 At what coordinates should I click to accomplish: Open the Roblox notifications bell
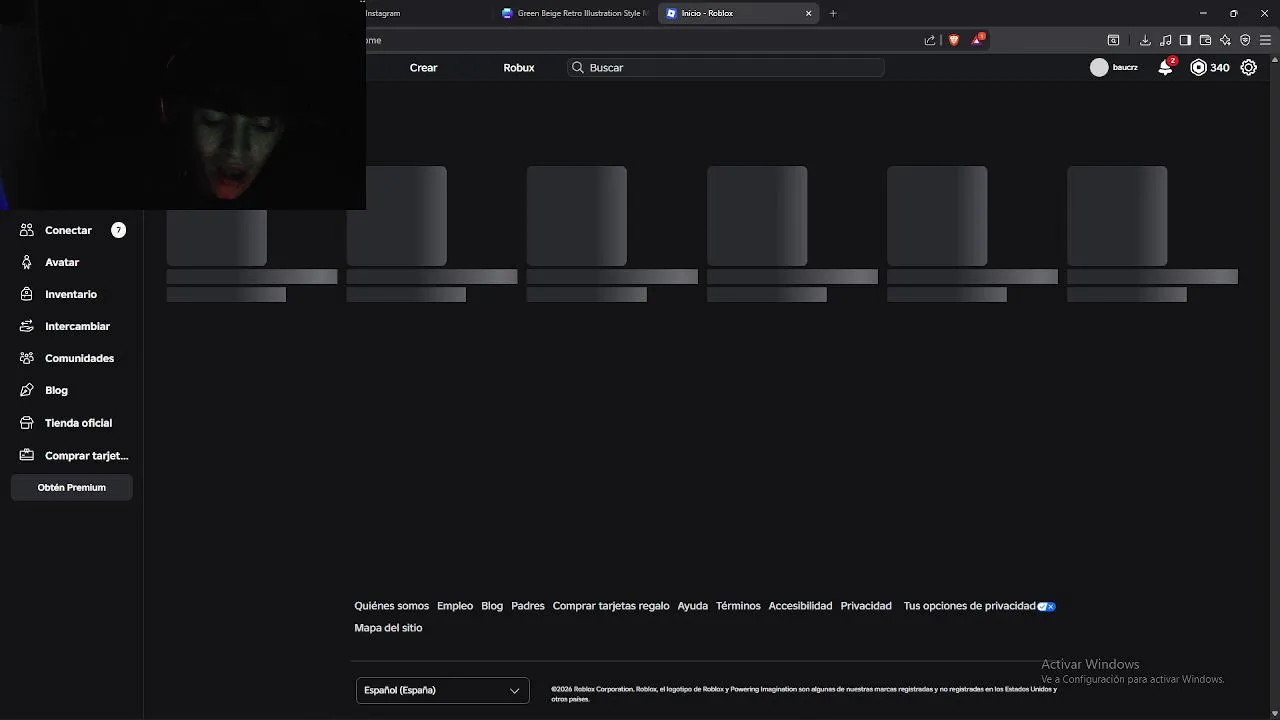pos(1165,68)
